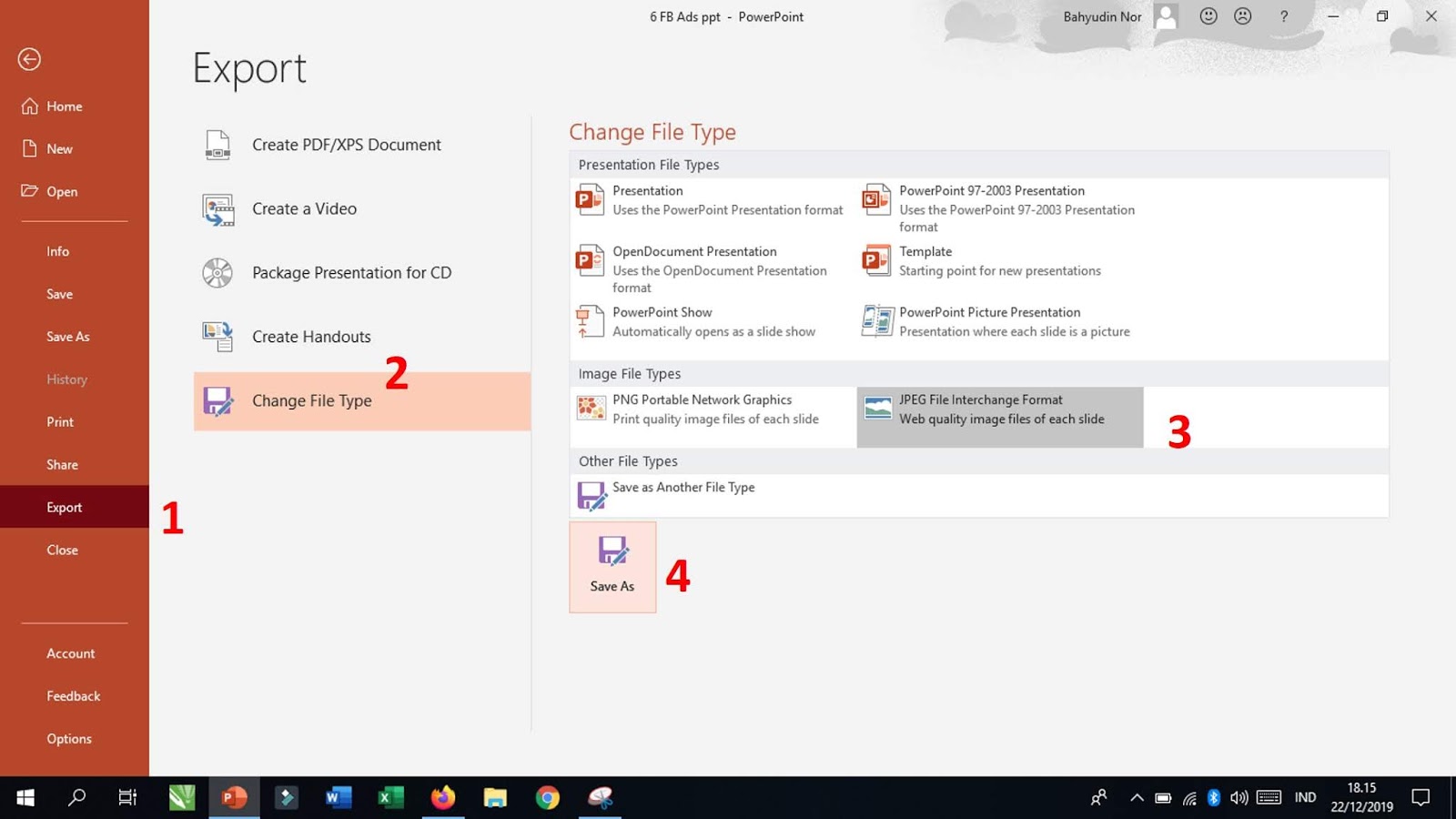Open the notification action center
The image size is (1456, 819).
[1421, 798]
